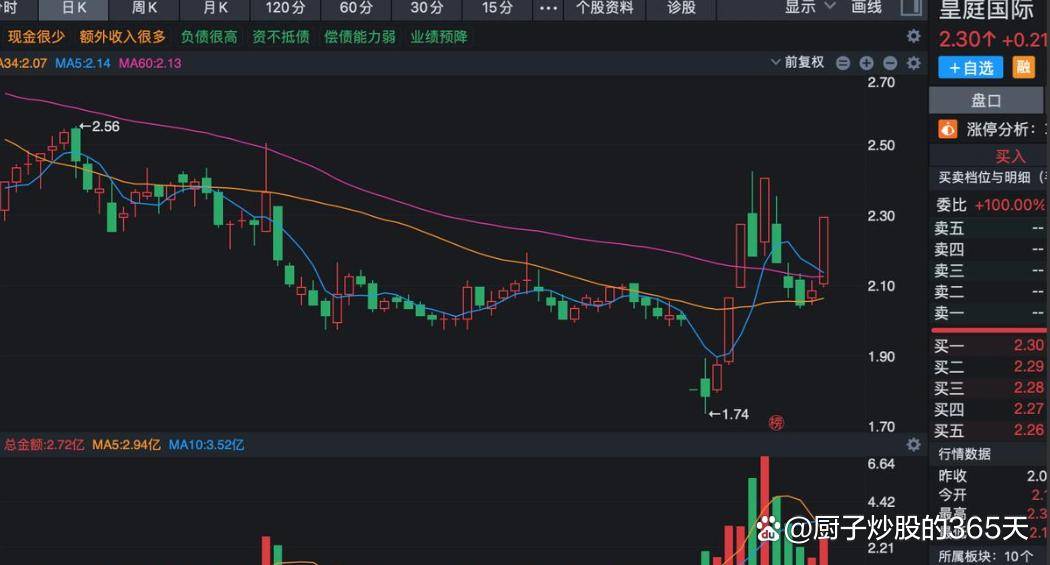Screen dimensions: 1050x565
Task: Toggle the MA5:2.14 indicator line label
Action: coord(82,63)
